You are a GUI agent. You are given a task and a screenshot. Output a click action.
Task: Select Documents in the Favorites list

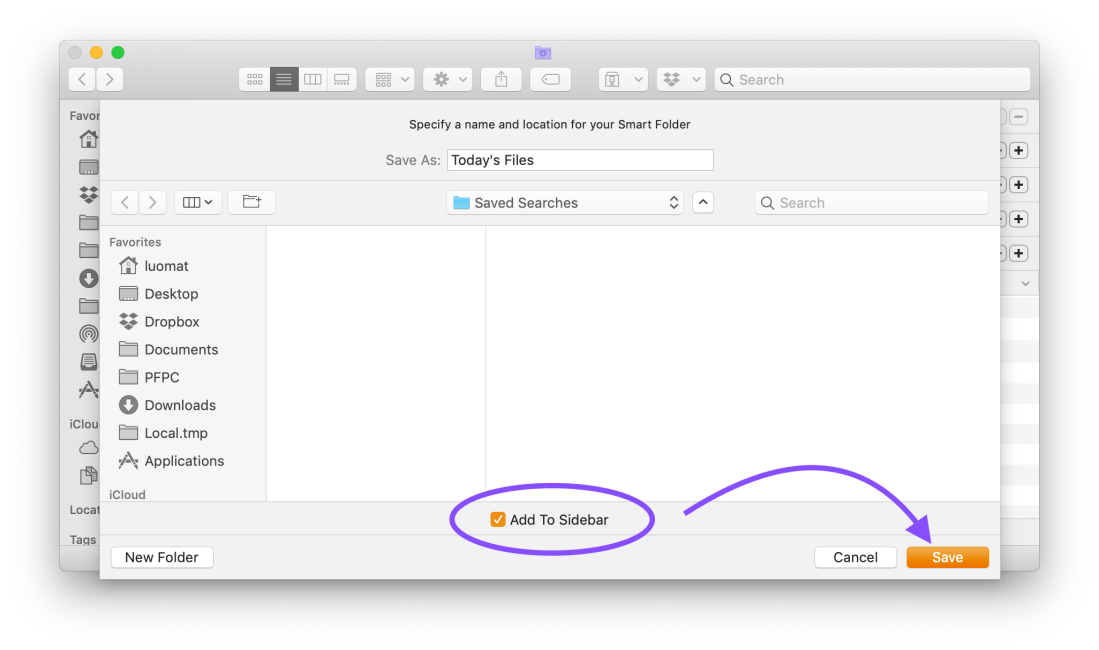click(180, 350)
